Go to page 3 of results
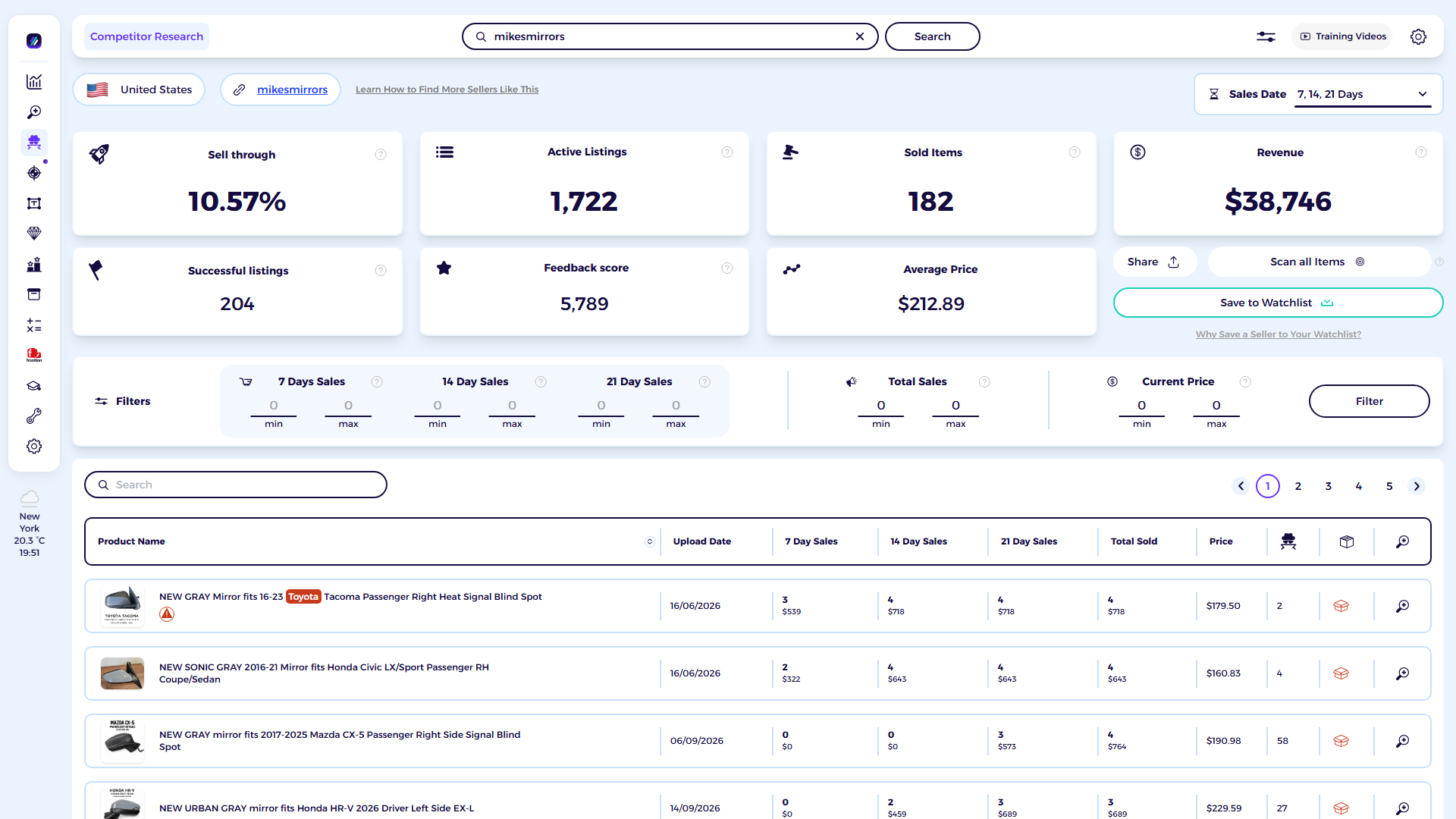Viewport: 1456px width, 819px height. (x=1329, y=486)
